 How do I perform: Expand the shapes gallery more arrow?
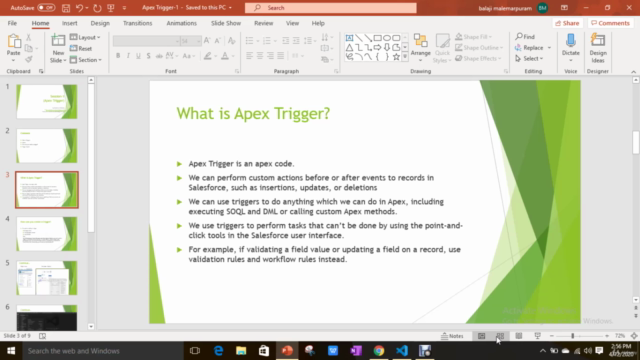click(405, 57)
